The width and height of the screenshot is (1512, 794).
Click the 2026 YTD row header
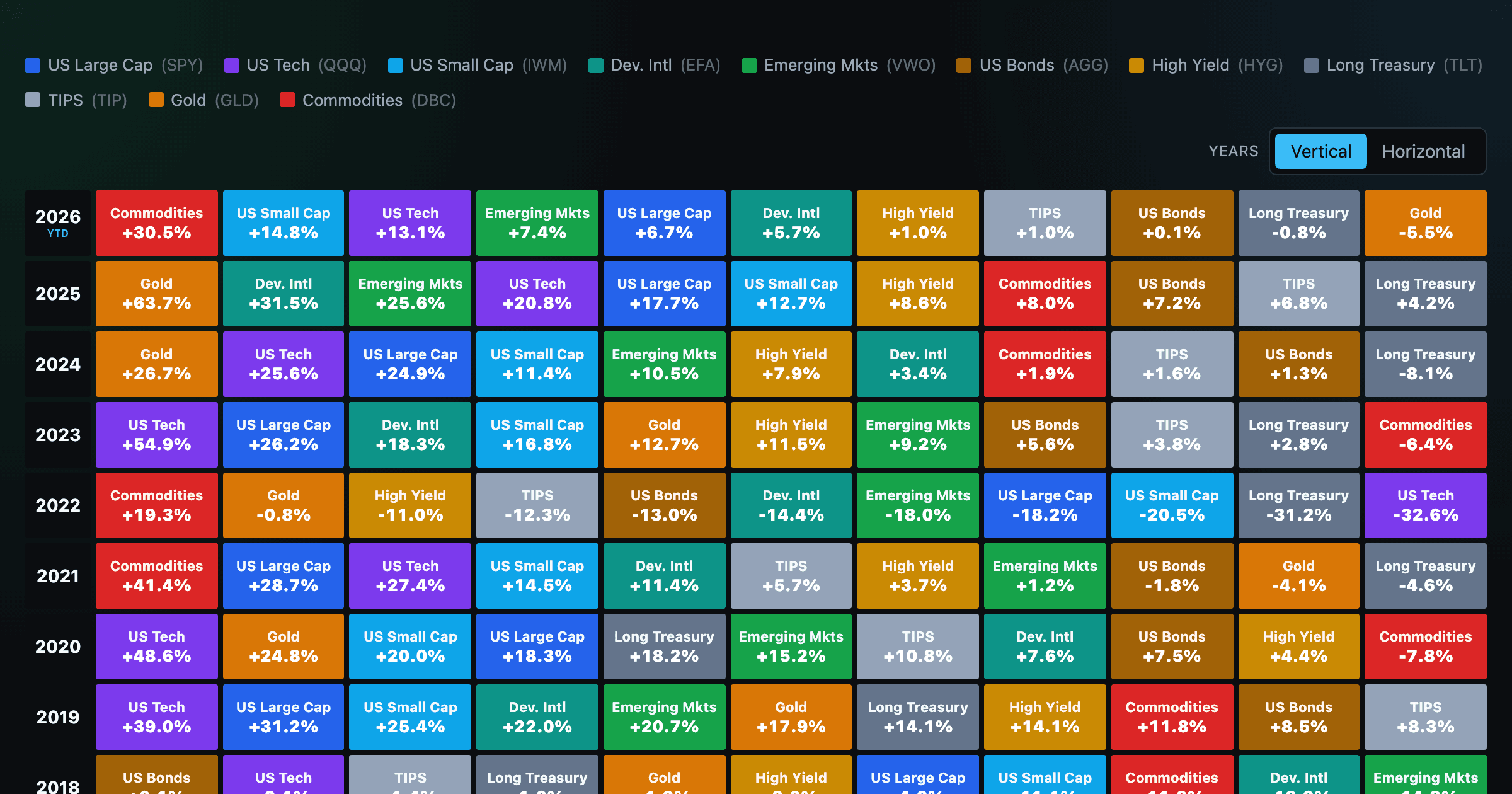(58, 223)
